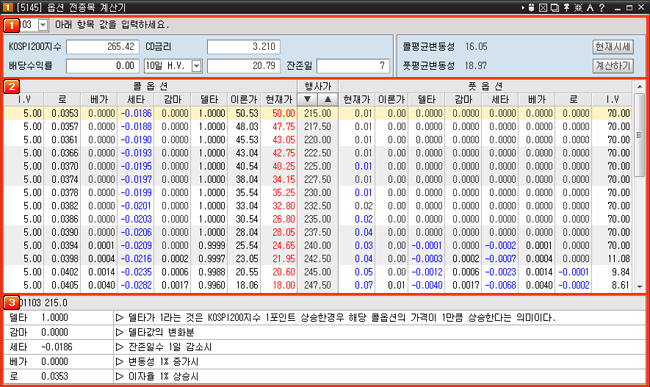Open help question mark icon
Viewport: 650px width, 387px height.
[601, 7]
